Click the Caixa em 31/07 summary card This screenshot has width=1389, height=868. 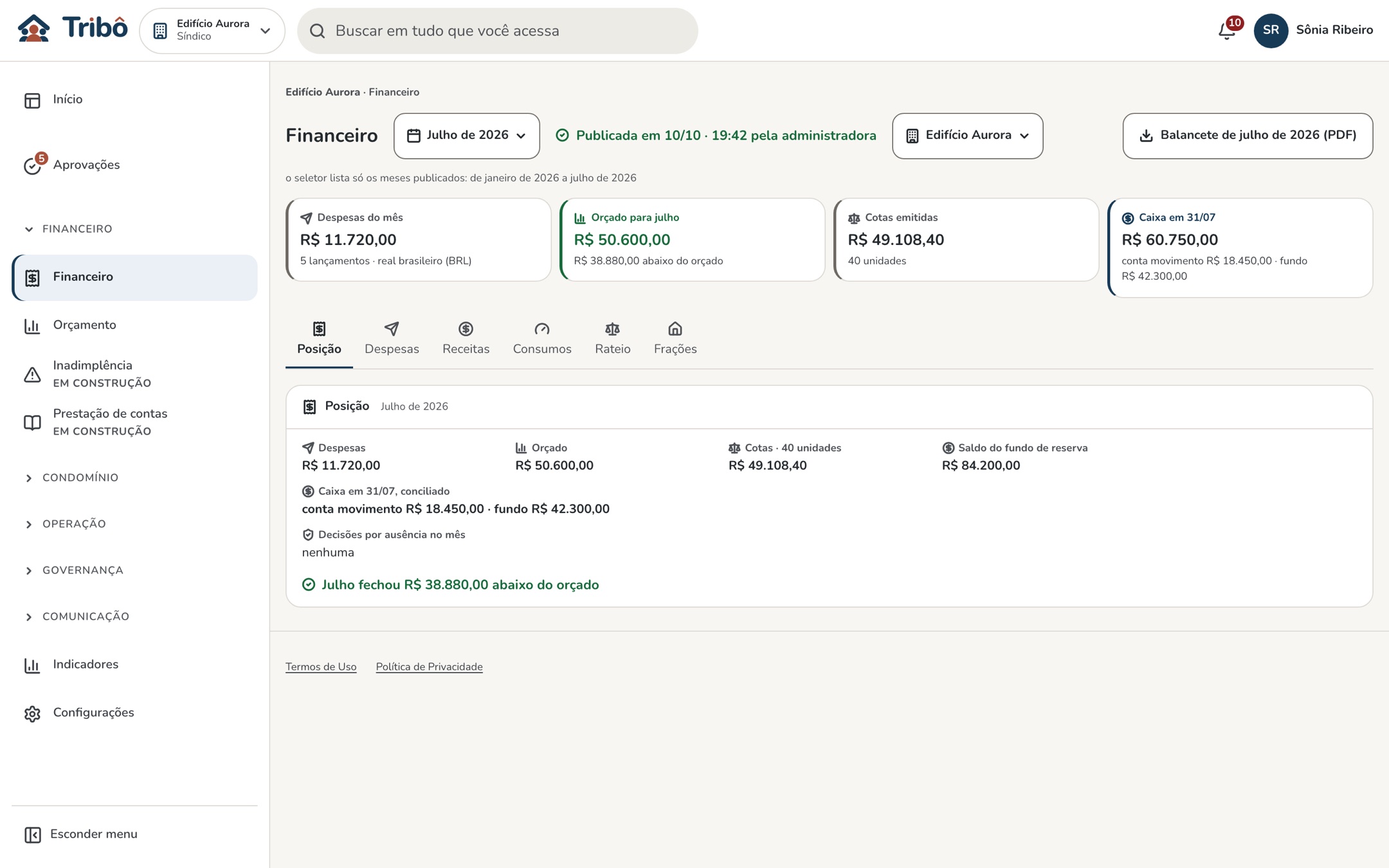(x=1240, y=248)
